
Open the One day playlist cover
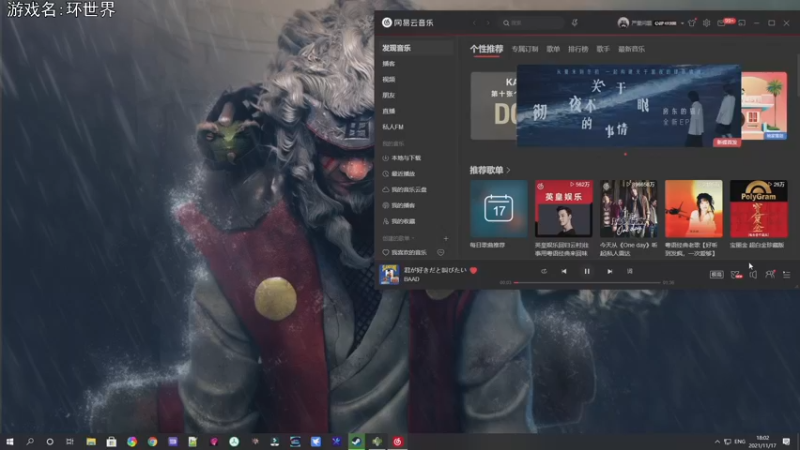(x=629, y=208)
